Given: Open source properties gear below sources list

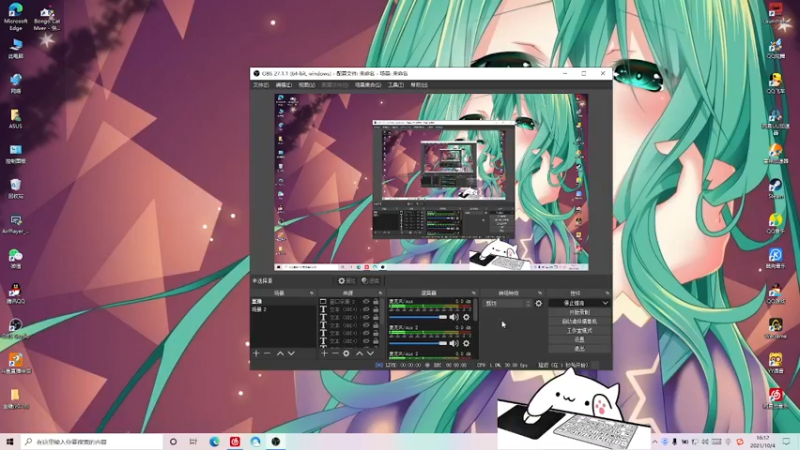Looking at the screenshot, I should pyautogui.click(x=346, y=353).
